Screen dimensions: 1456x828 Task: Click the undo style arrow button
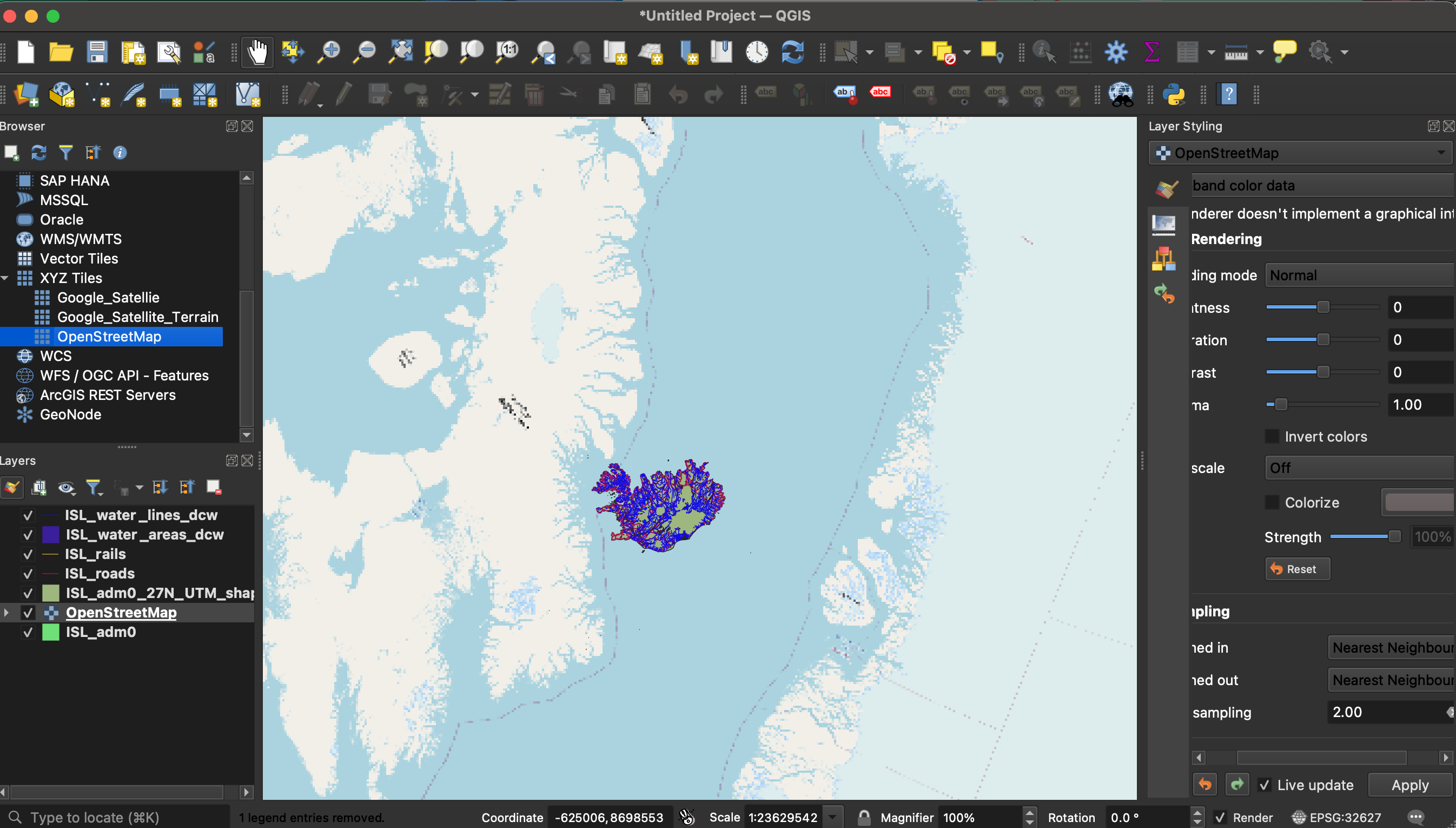pos(1205,785)
